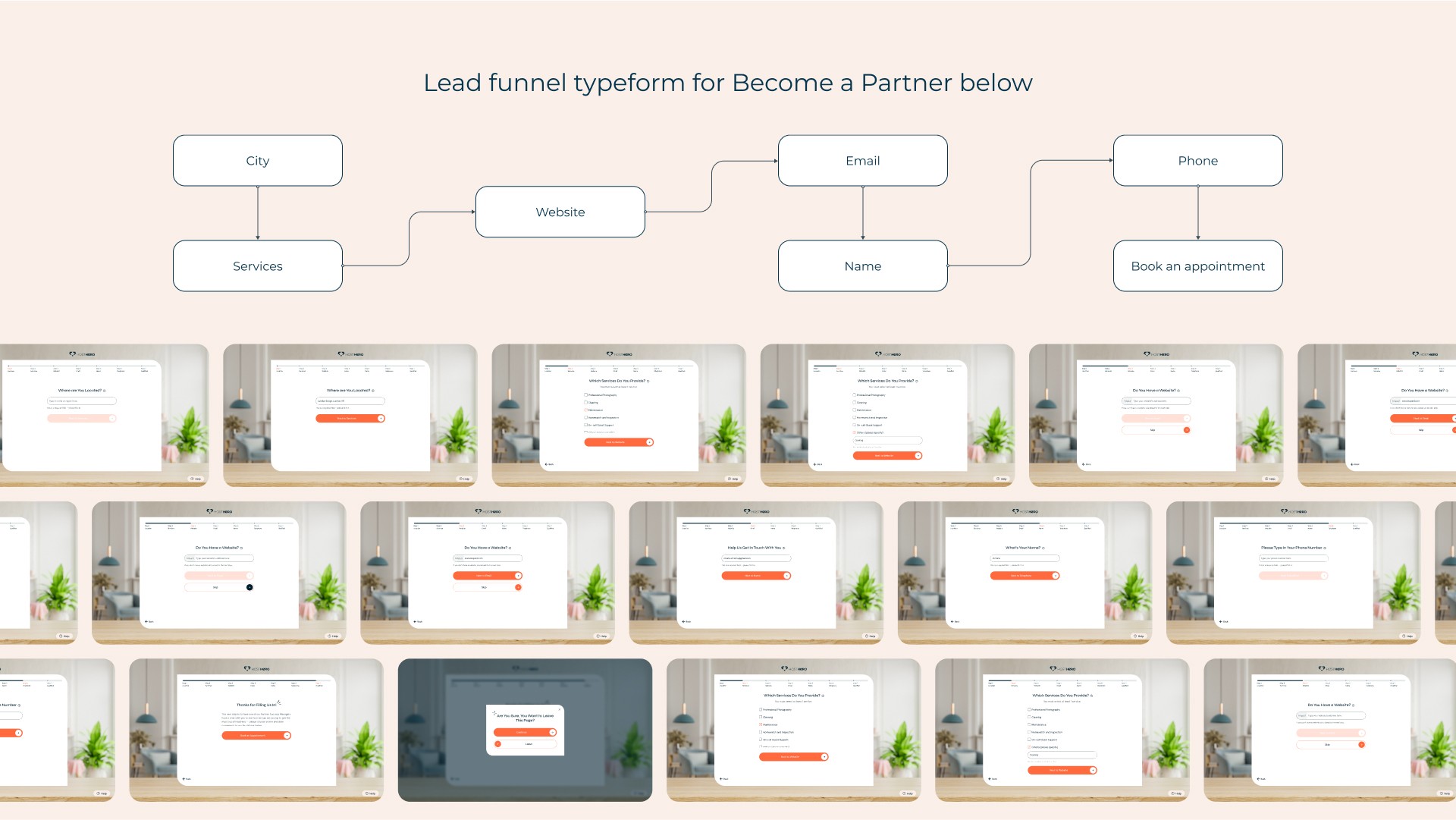Screen dimensions: 1456x820
Task: Click the HostHero logo on the Thanks for Filling Us In screen
Action: pyautogui.click(x=256, y=669)
